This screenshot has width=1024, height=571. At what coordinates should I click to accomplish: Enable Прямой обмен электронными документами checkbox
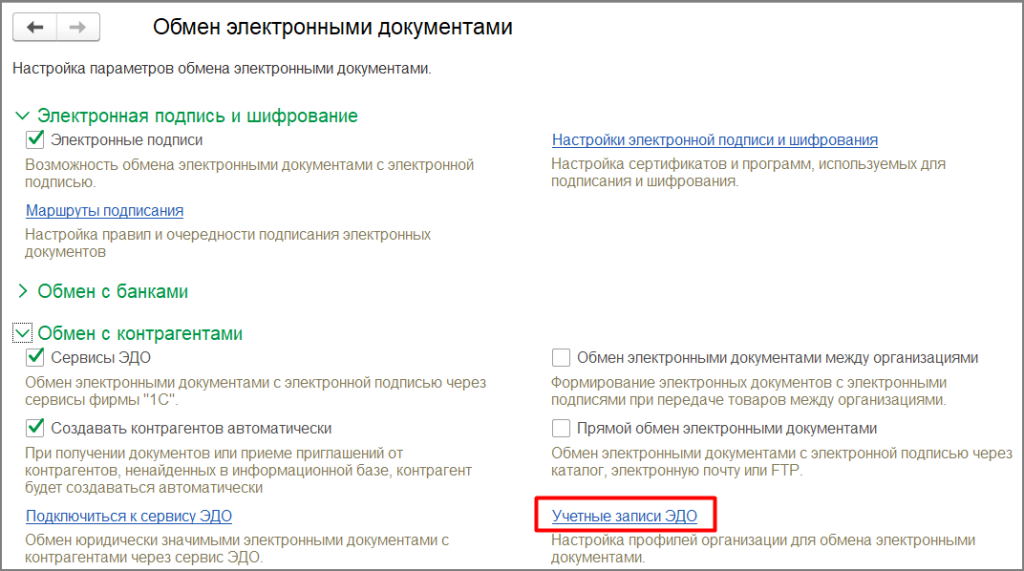pos(561,428)
